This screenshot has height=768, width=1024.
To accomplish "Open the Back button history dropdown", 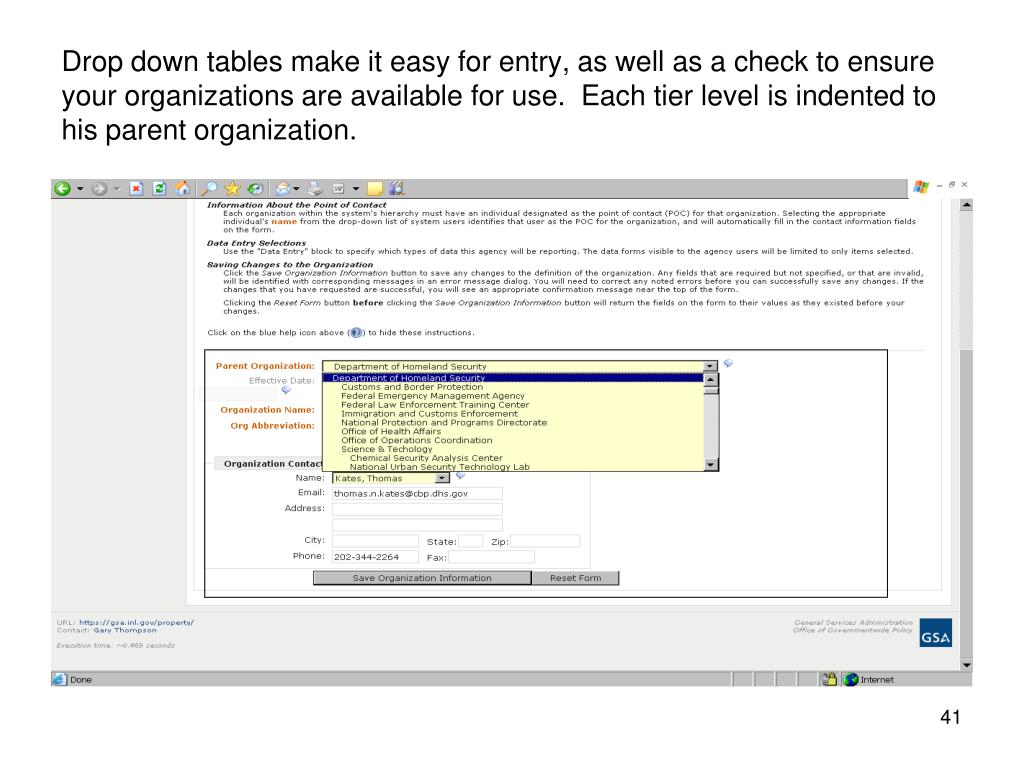I will (x=80, y=189).
